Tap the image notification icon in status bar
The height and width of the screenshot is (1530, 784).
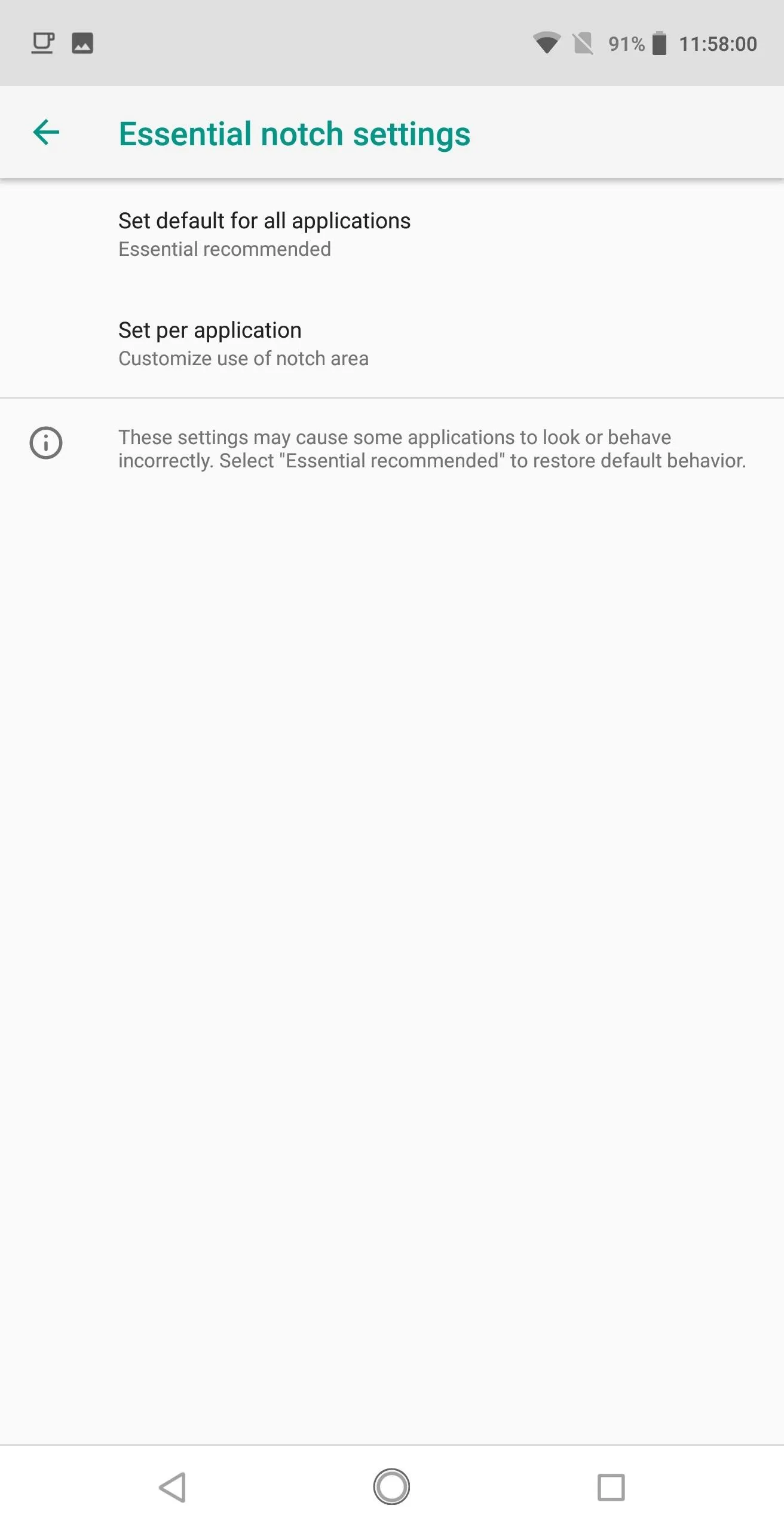[82, 44]
